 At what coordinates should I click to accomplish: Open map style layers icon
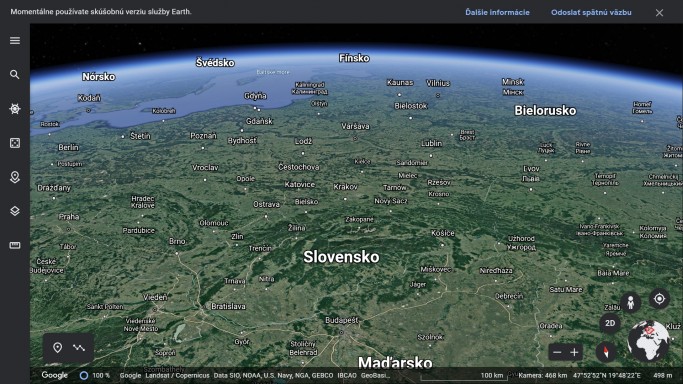(15, 211)
